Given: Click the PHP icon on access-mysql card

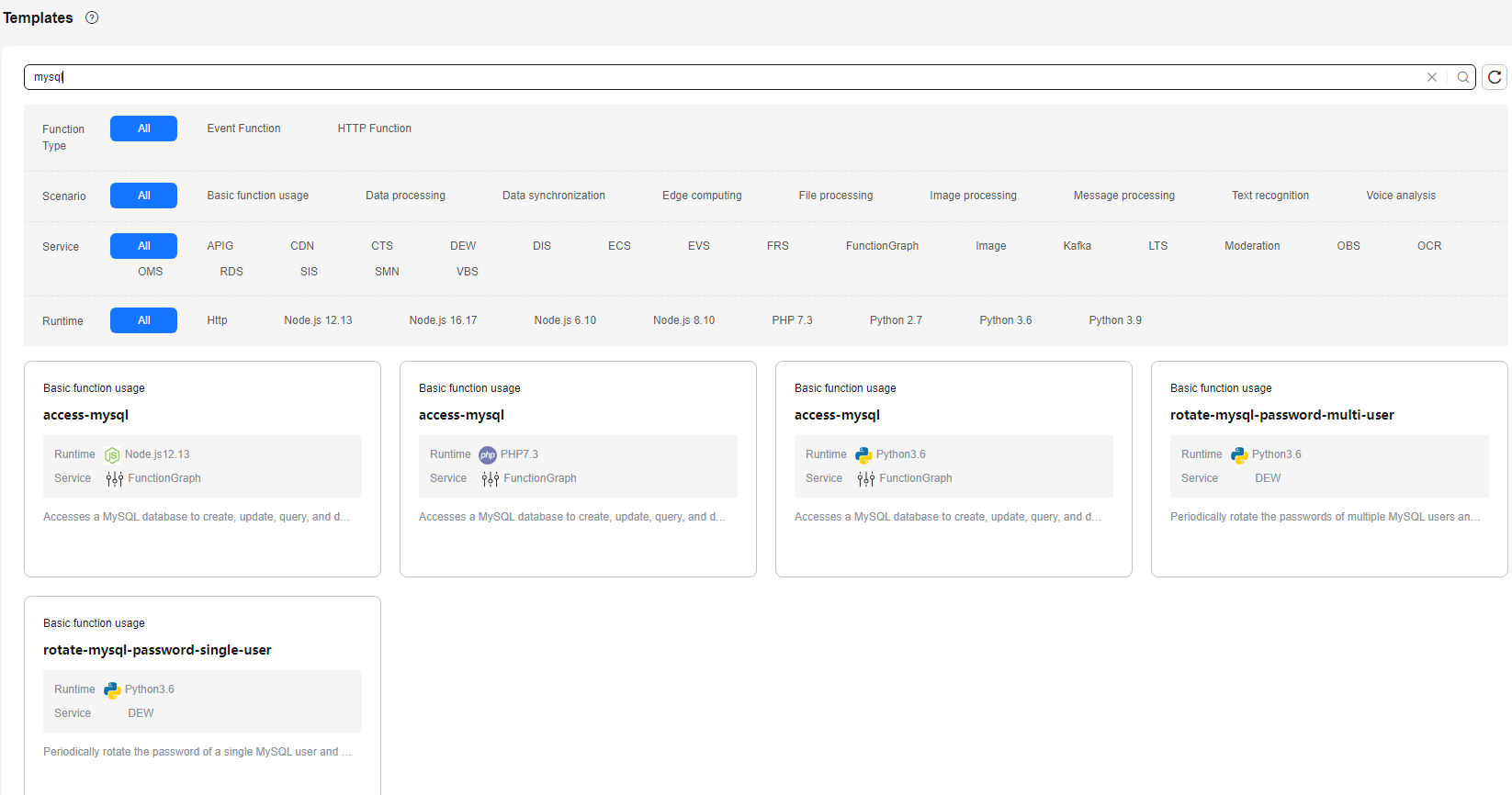Looking at the screenshot, I should coord(488,454).
